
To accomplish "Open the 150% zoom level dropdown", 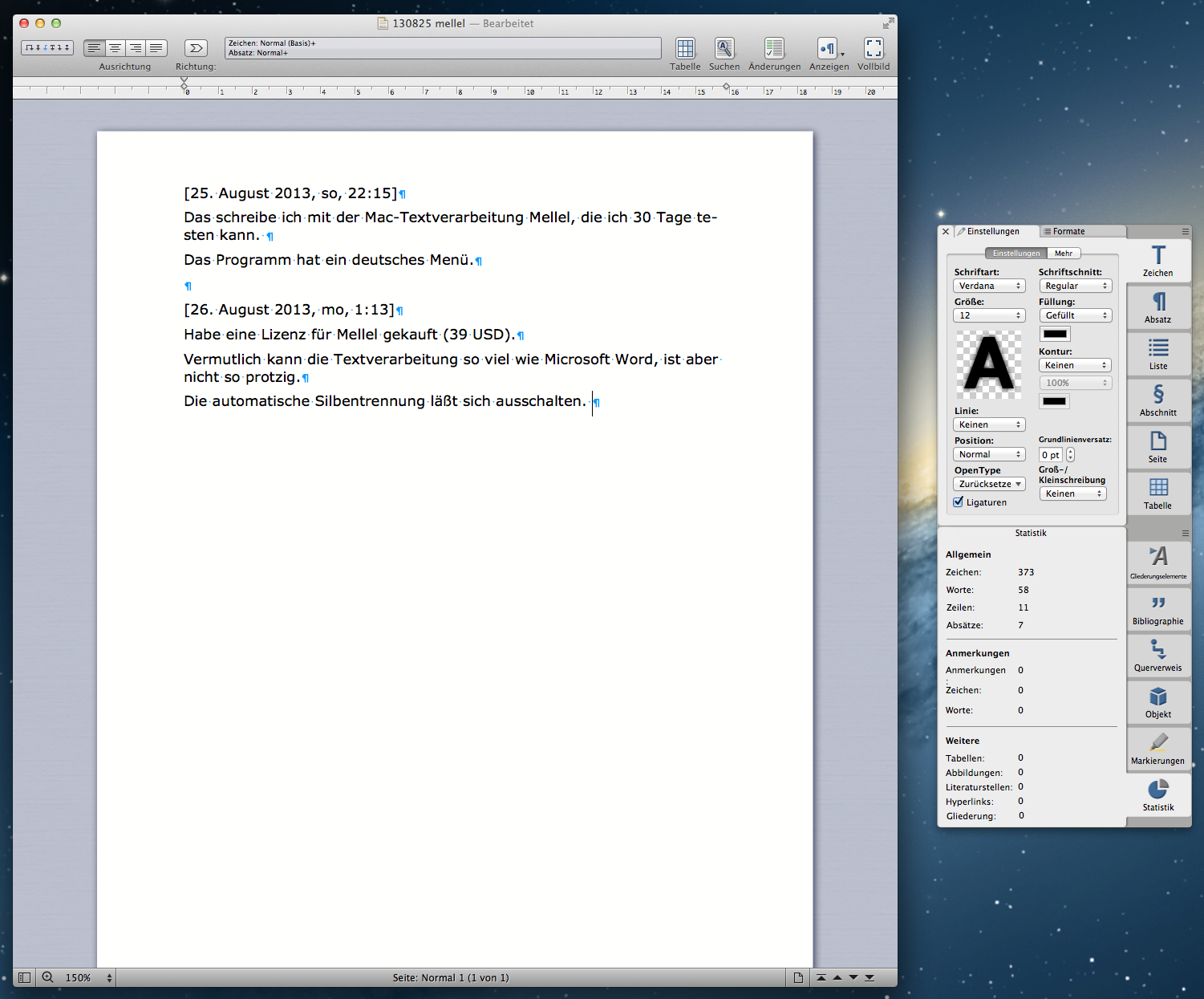I will [x=88, y=977].
